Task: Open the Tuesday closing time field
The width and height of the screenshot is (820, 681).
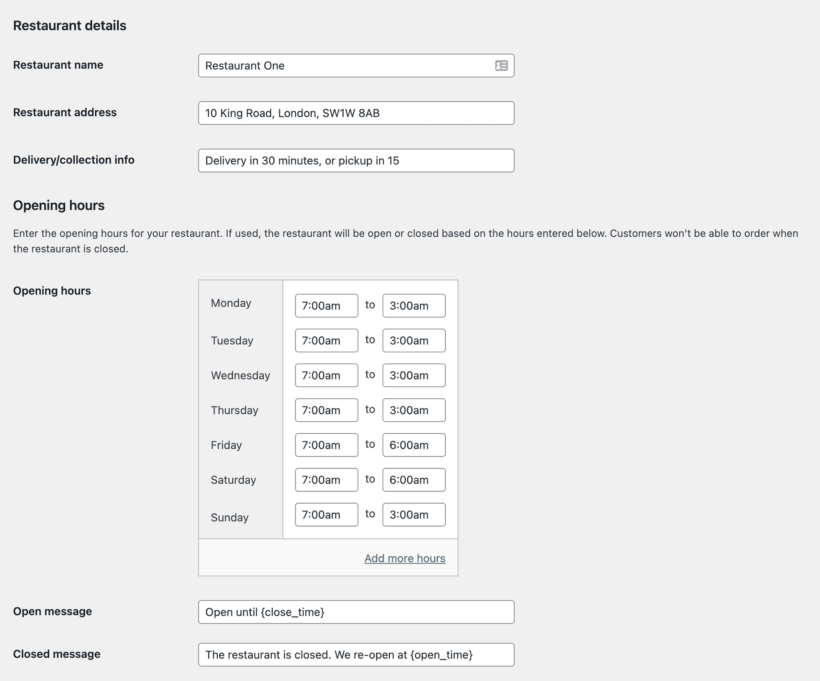Action: pyautogui.click(x=413, y=340)
